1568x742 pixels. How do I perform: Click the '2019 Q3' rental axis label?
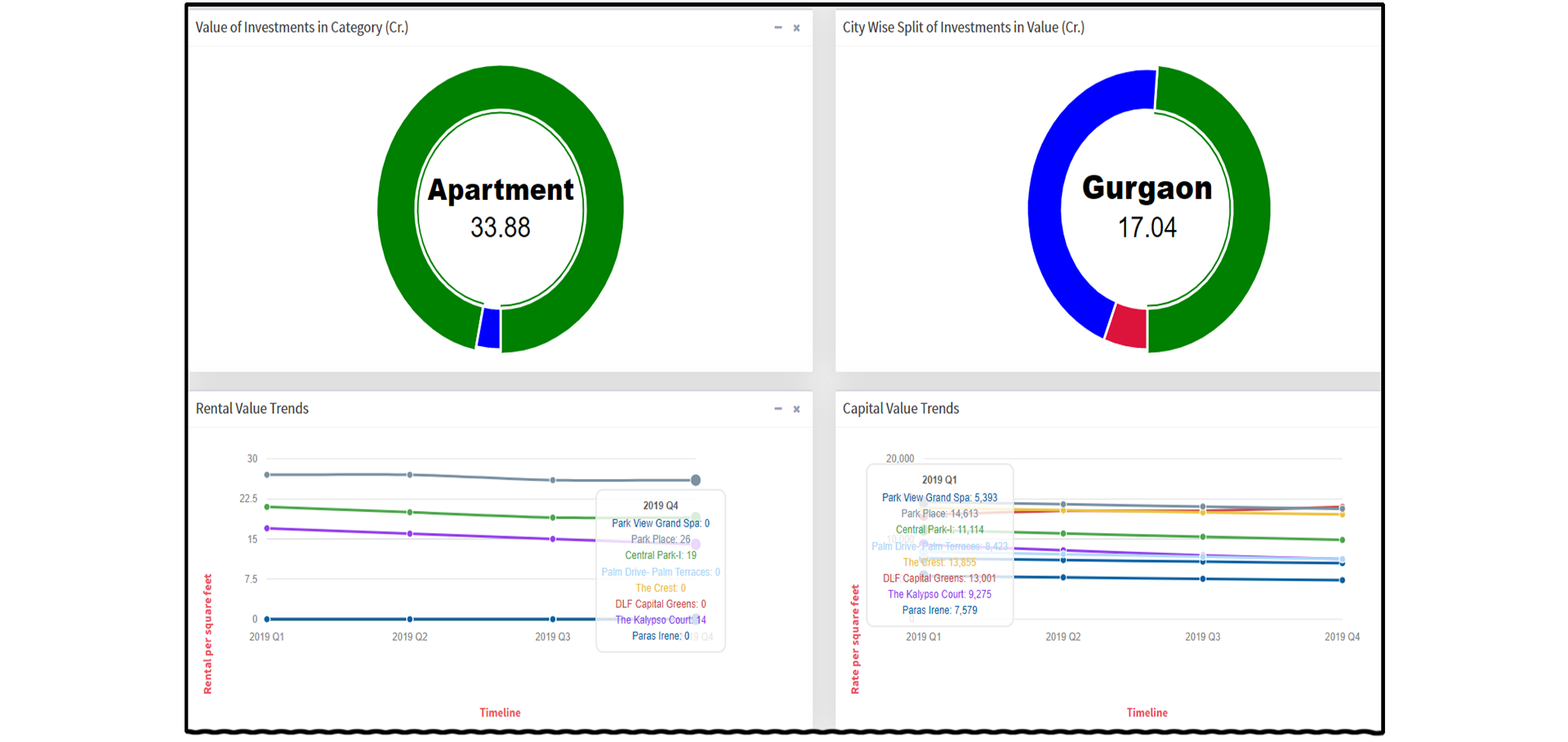553,637
